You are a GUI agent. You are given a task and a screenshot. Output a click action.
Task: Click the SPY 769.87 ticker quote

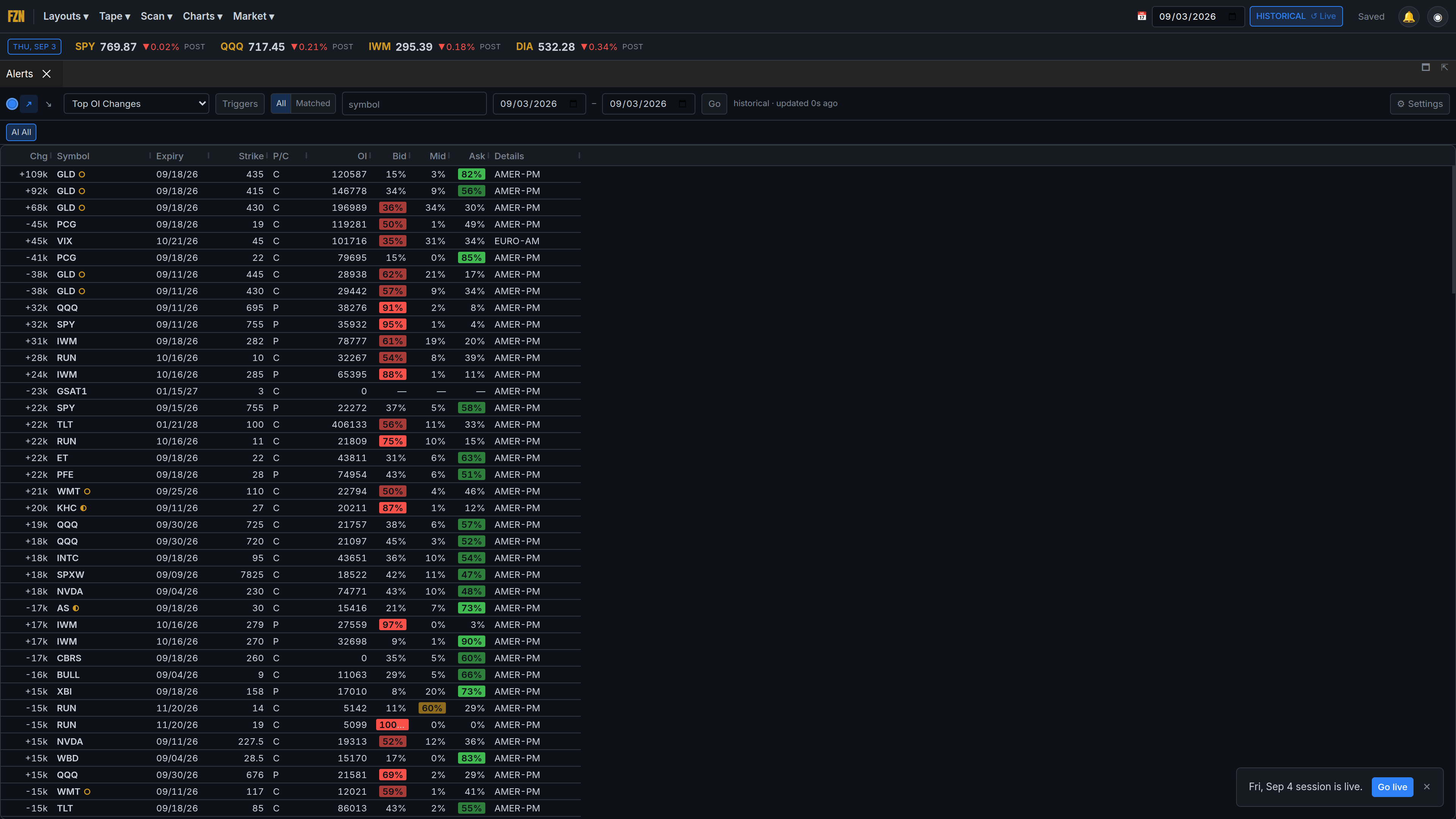pyautogui.click(x=140, y=47)
